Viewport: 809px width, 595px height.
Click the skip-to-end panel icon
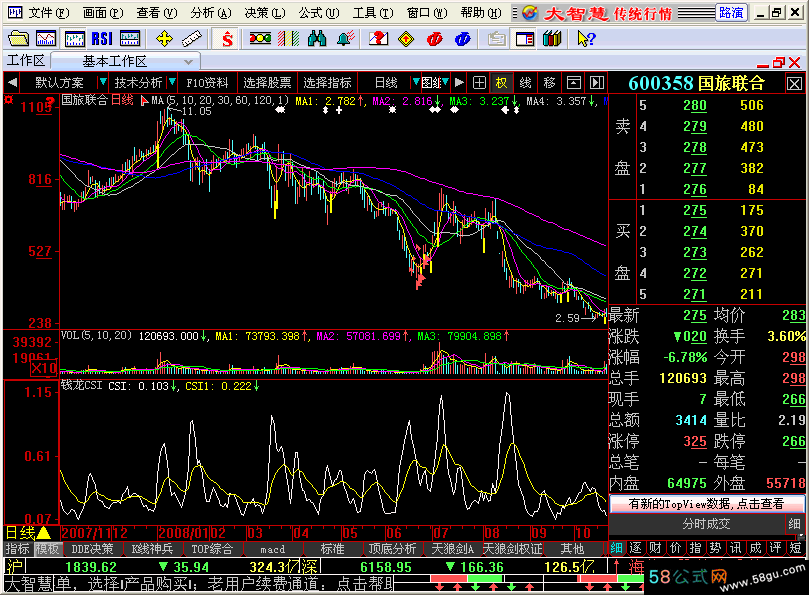coord(597,83)
